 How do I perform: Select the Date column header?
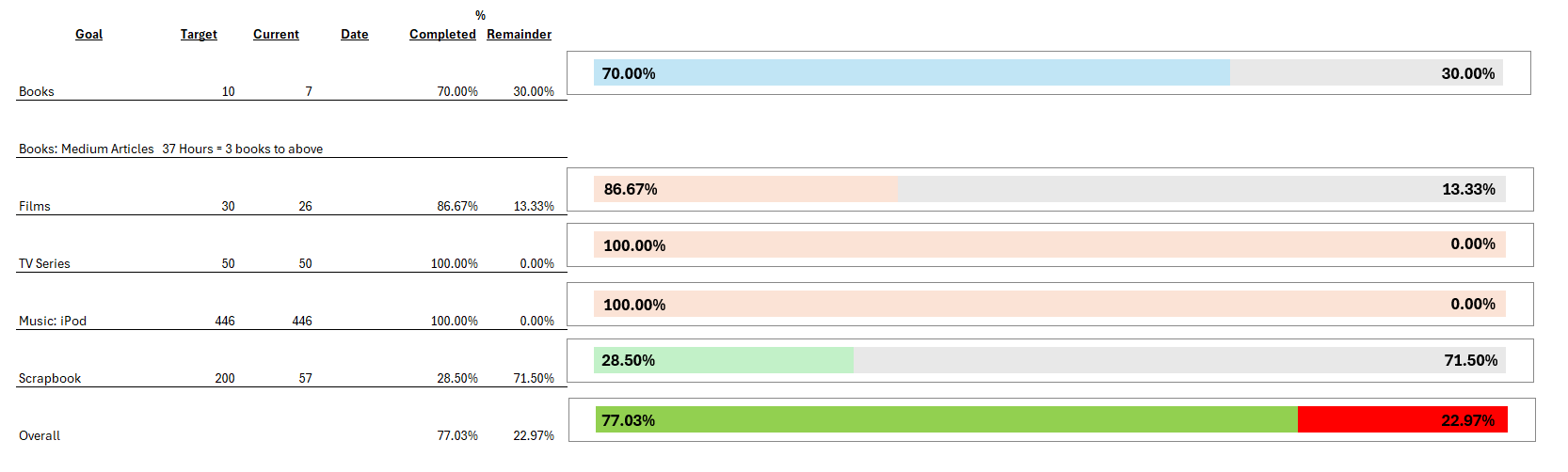tap(355, 34)
